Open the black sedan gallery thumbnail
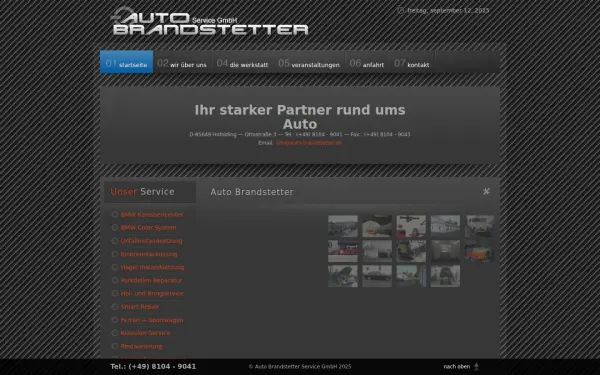Viewport: 600px width, 375px height. pyautogui.click(x=377, y=276)
